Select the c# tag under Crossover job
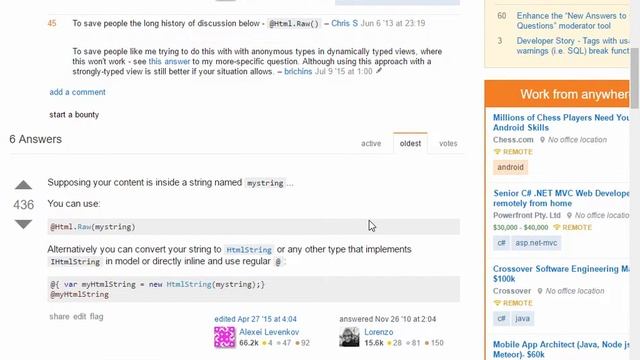640x360 pixels. pyautogui.click(x=501, y=318)
